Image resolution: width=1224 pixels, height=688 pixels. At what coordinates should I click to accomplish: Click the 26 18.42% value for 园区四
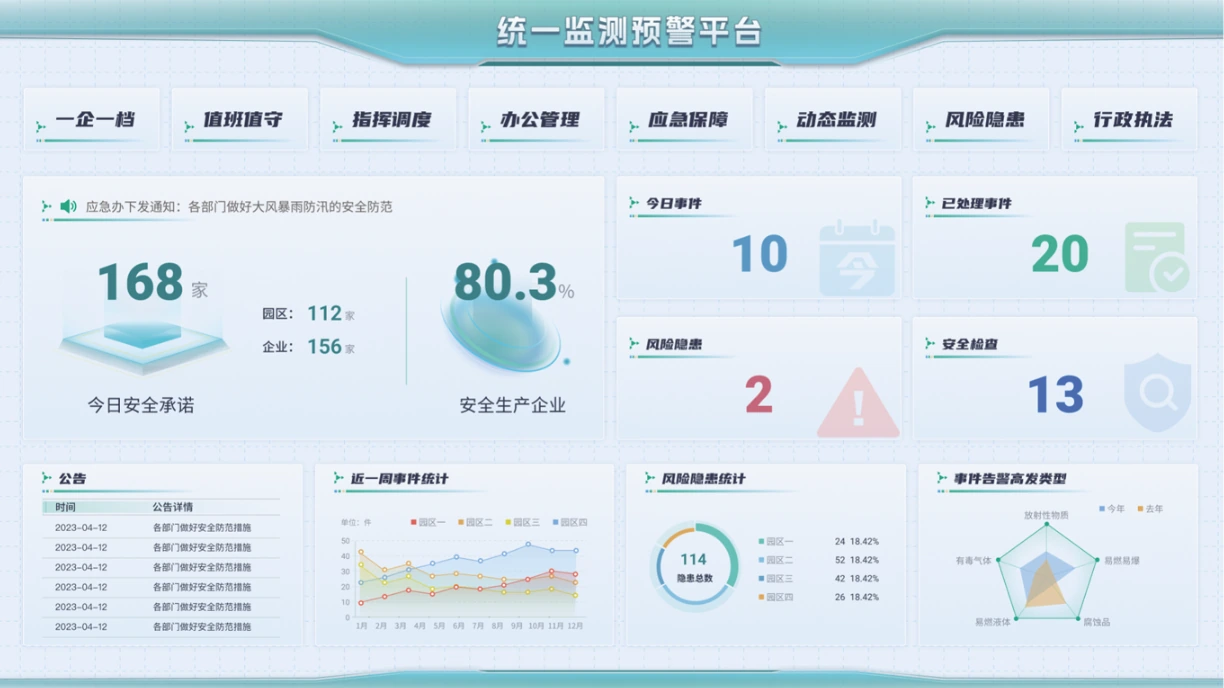(857, 597)
